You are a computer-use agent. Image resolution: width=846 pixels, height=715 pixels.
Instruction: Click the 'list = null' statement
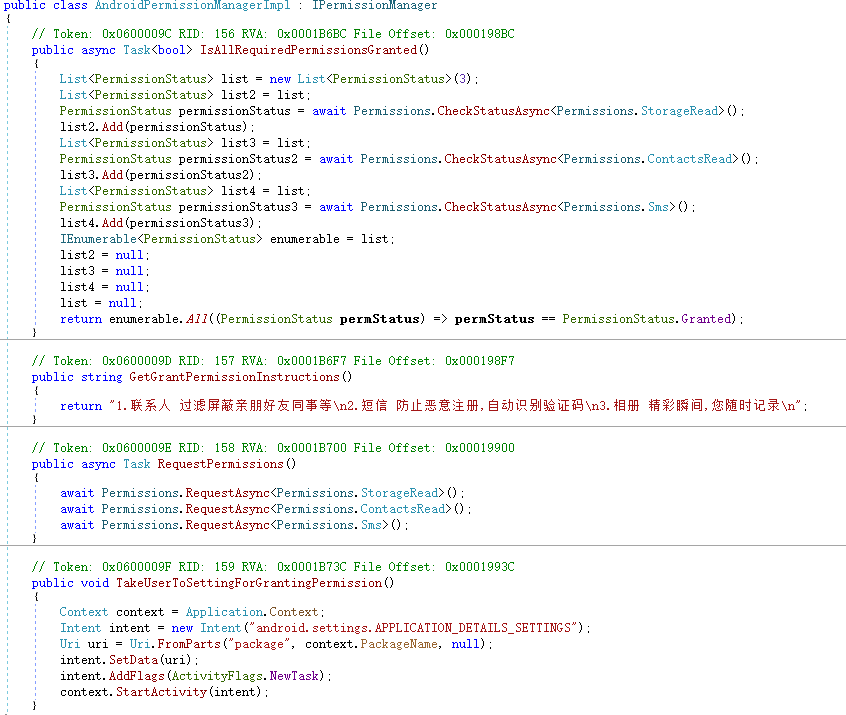[x=101, y=303]
